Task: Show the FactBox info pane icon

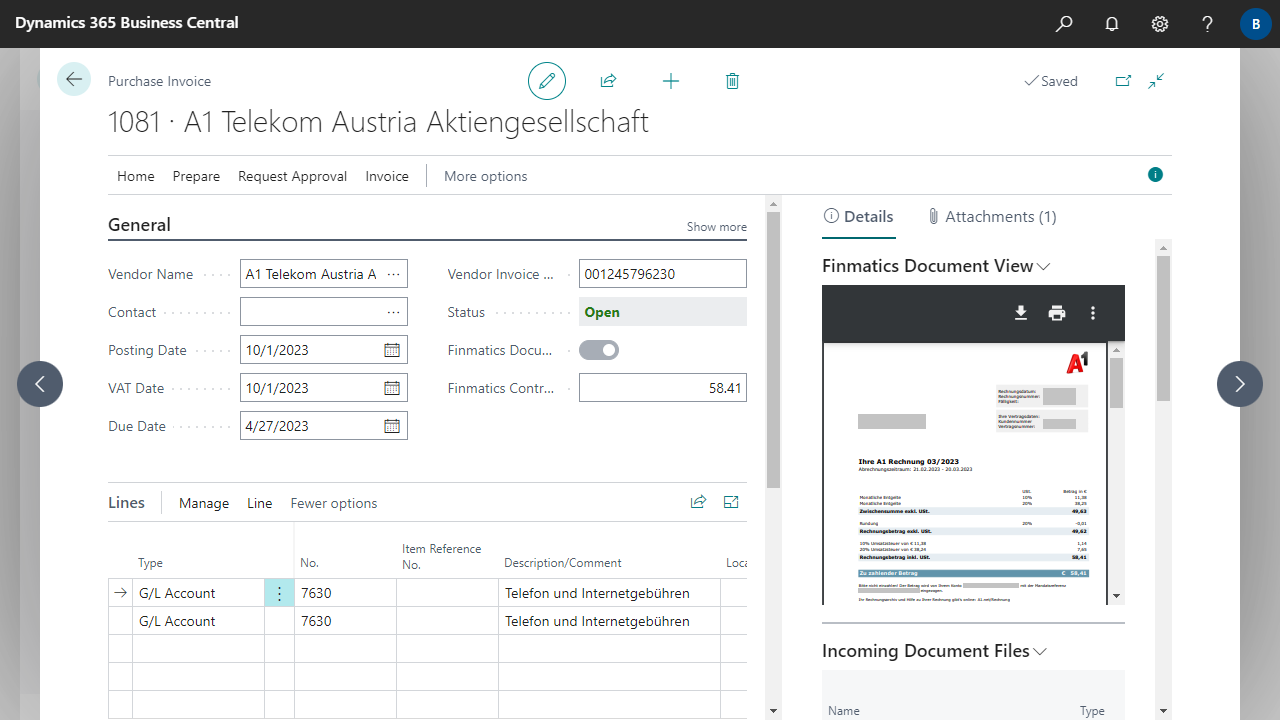Action: pos(1156,175)
